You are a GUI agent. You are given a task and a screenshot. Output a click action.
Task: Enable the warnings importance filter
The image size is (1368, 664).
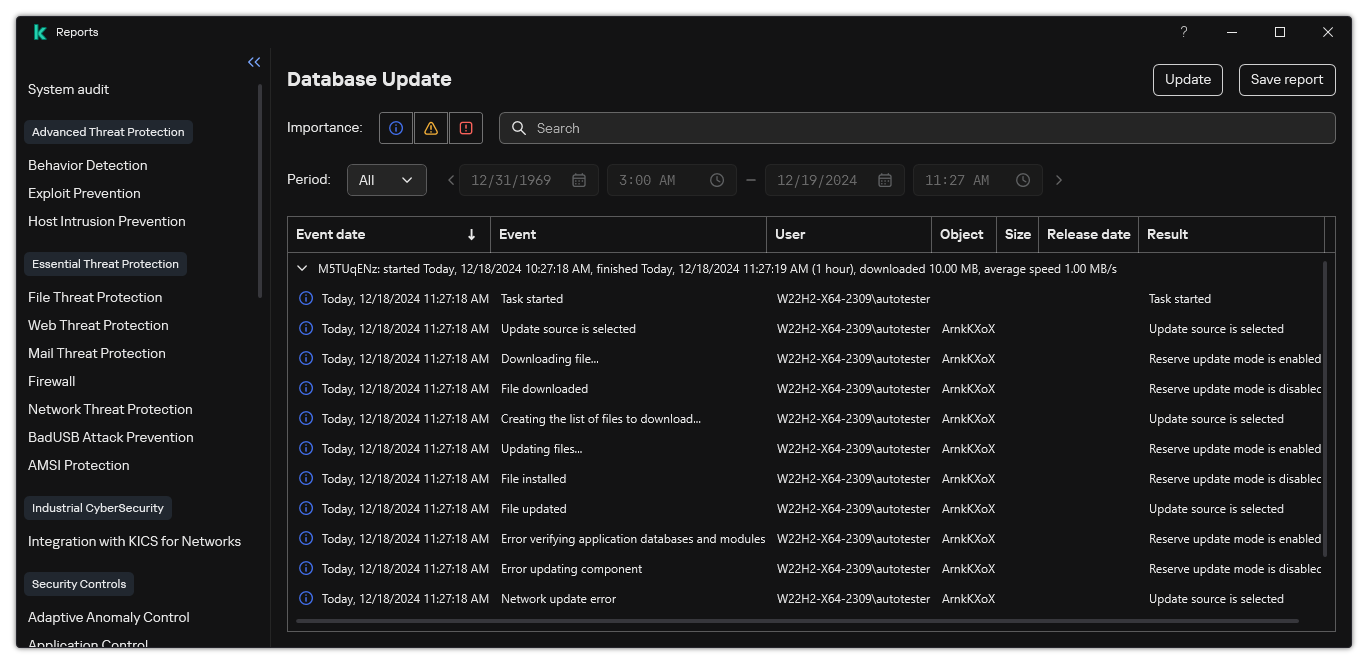coord(431,128)
